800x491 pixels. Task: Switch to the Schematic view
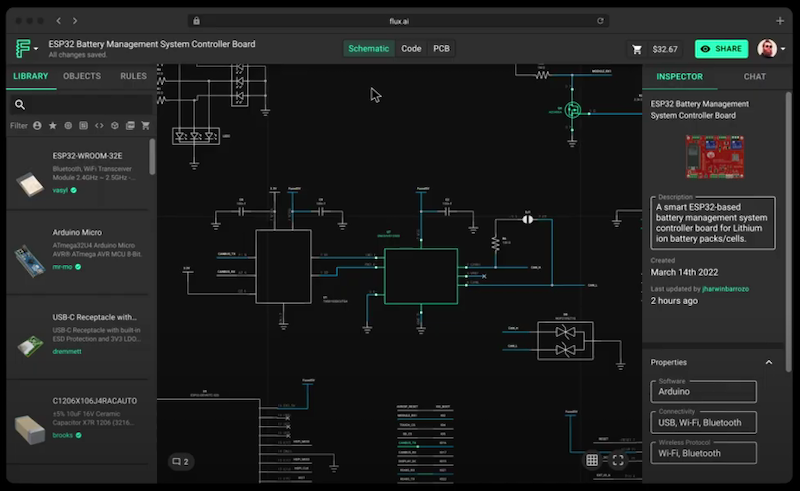tap(368, 48)
